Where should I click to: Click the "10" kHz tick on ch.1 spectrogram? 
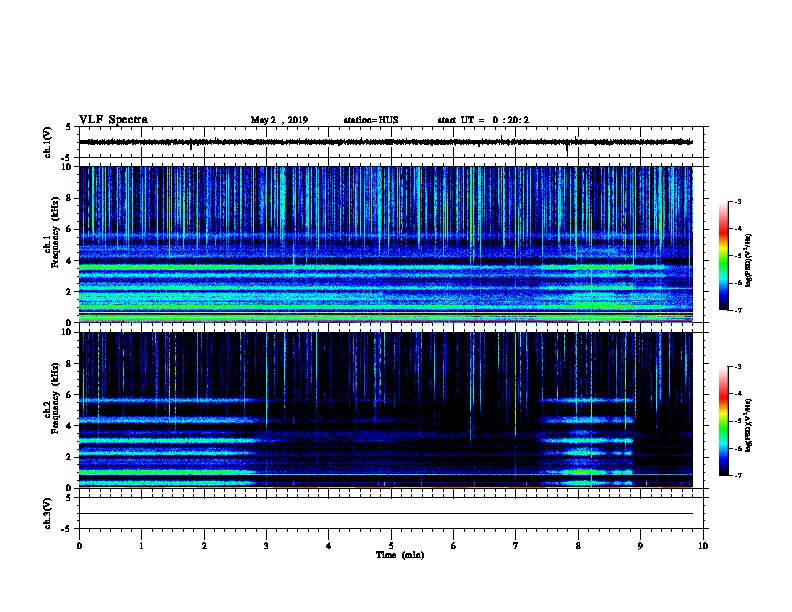click(x=68, y=167)
